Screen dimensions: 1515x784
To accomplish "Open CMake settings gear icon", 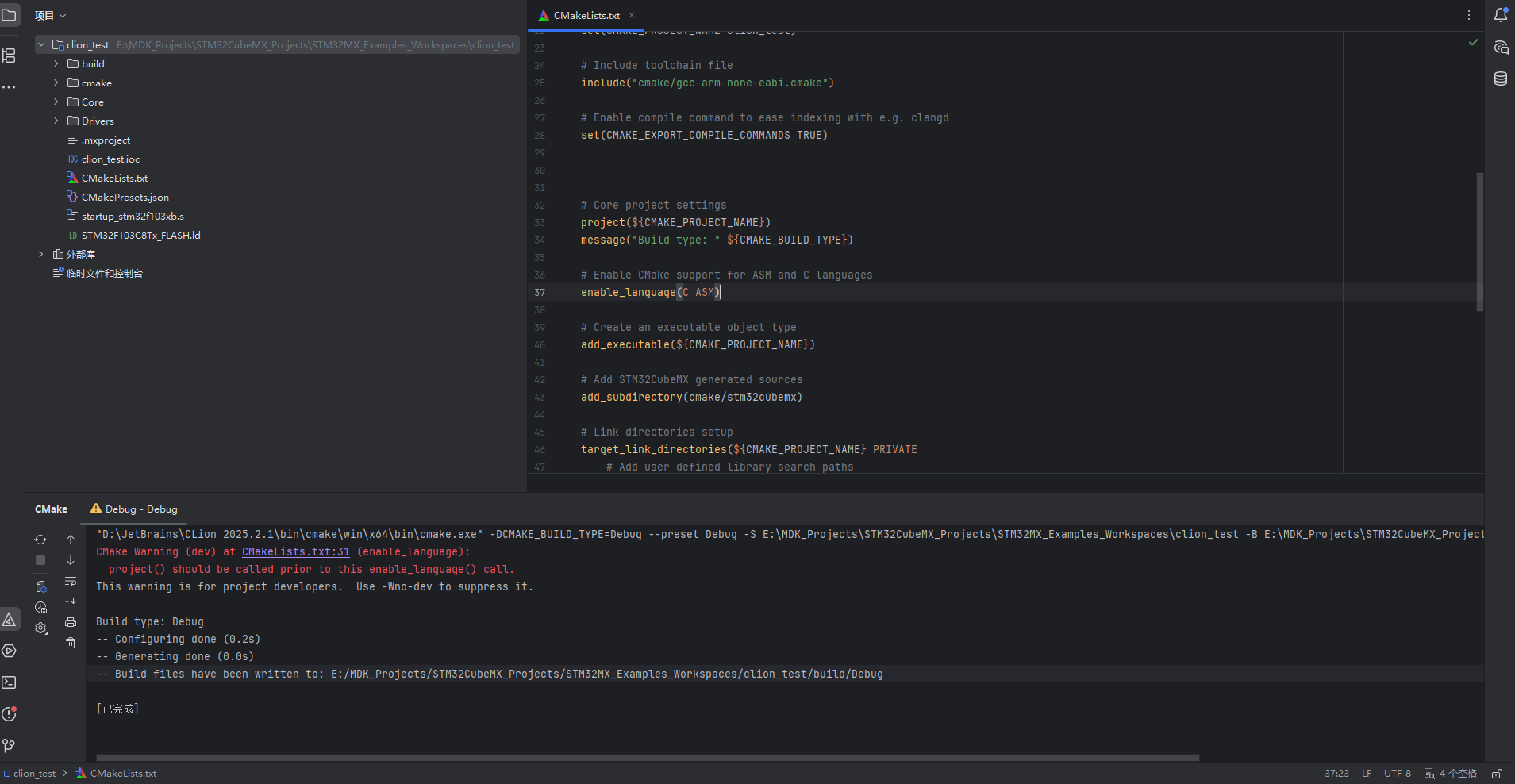I will (40, 628).
